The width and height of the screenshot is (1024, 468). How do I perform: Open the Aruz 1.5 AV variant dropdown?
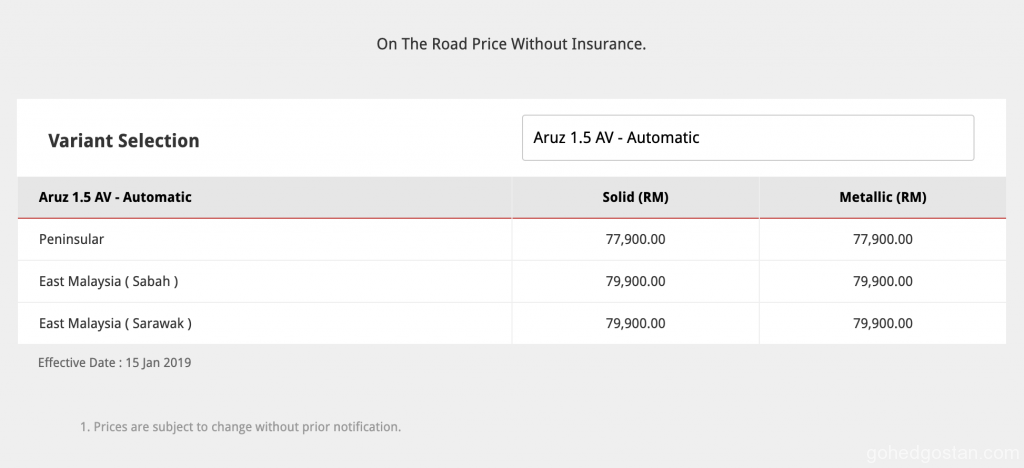pos(747,138)
